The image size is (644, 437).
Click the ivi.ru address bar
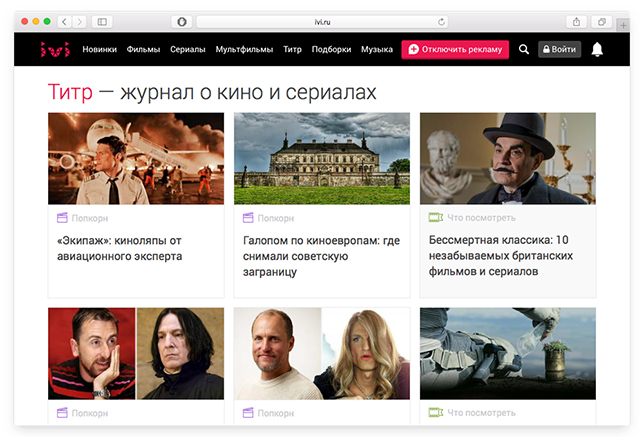coord(322,22)
